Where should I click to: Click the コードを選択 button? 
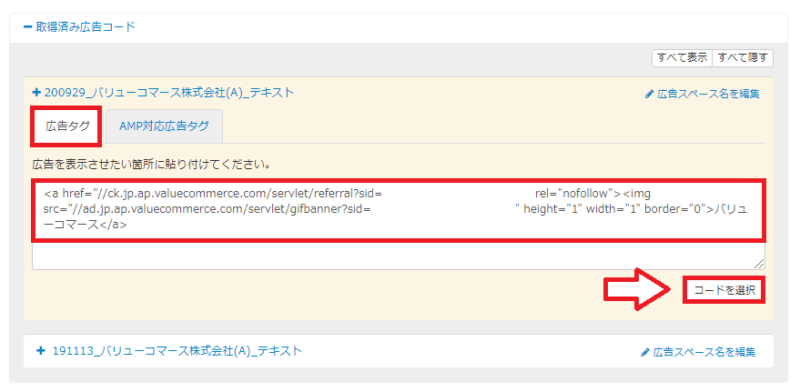click(x=724, y=290)
